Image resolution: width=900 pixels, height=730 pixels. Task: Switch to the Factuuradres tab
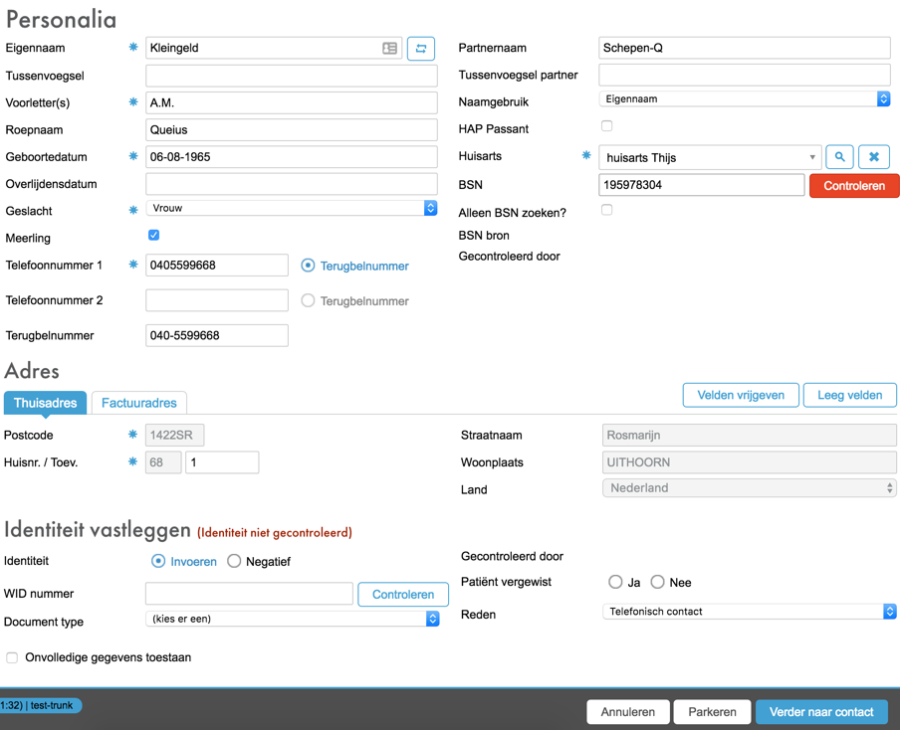[139, 403]
